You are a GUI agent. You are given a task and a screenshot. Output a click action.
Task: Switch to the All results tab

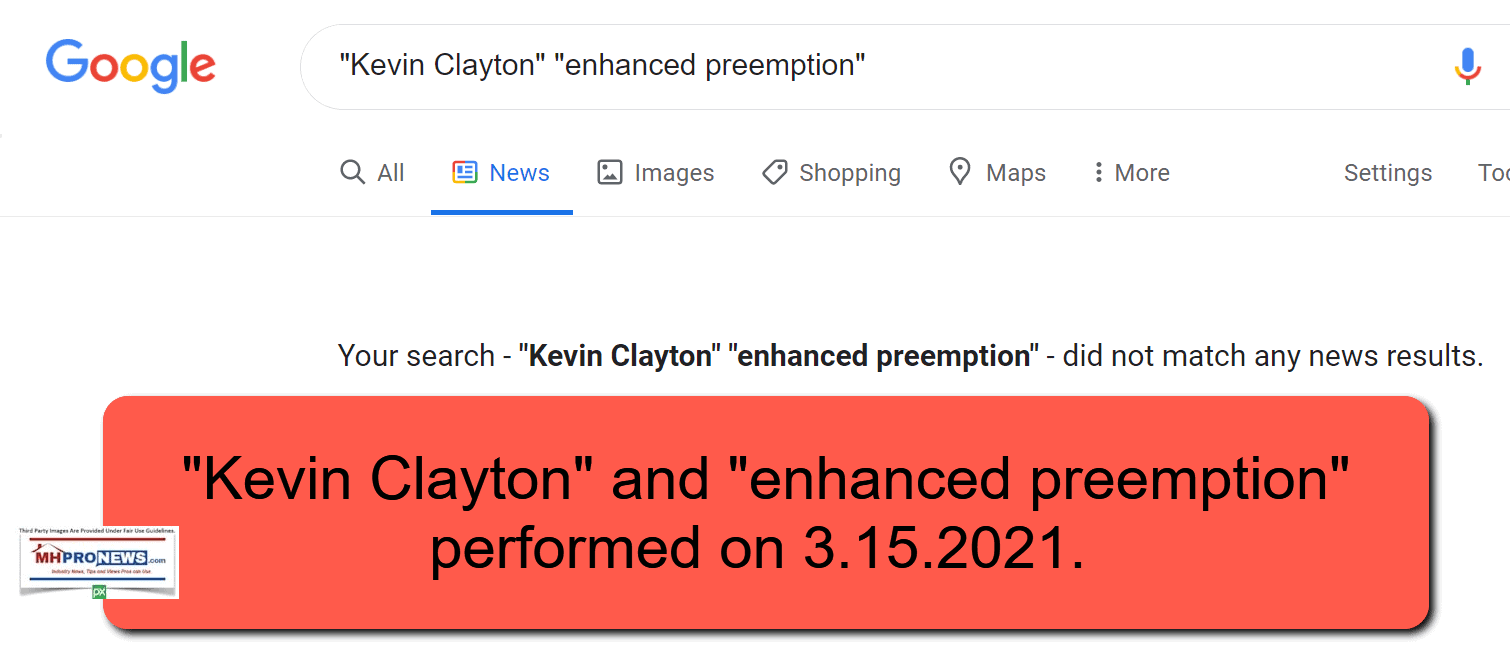(x=390, y=173)
